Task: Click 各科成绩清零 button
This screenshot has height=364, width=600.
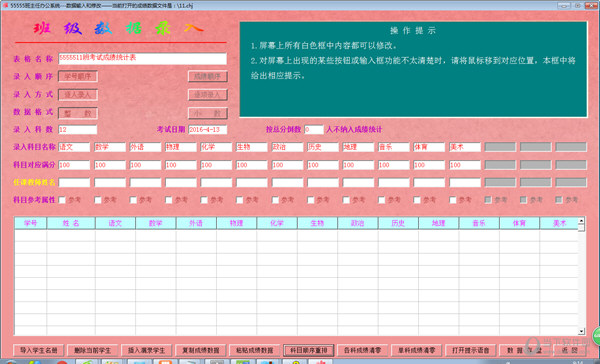Action: tap(362, 350)
